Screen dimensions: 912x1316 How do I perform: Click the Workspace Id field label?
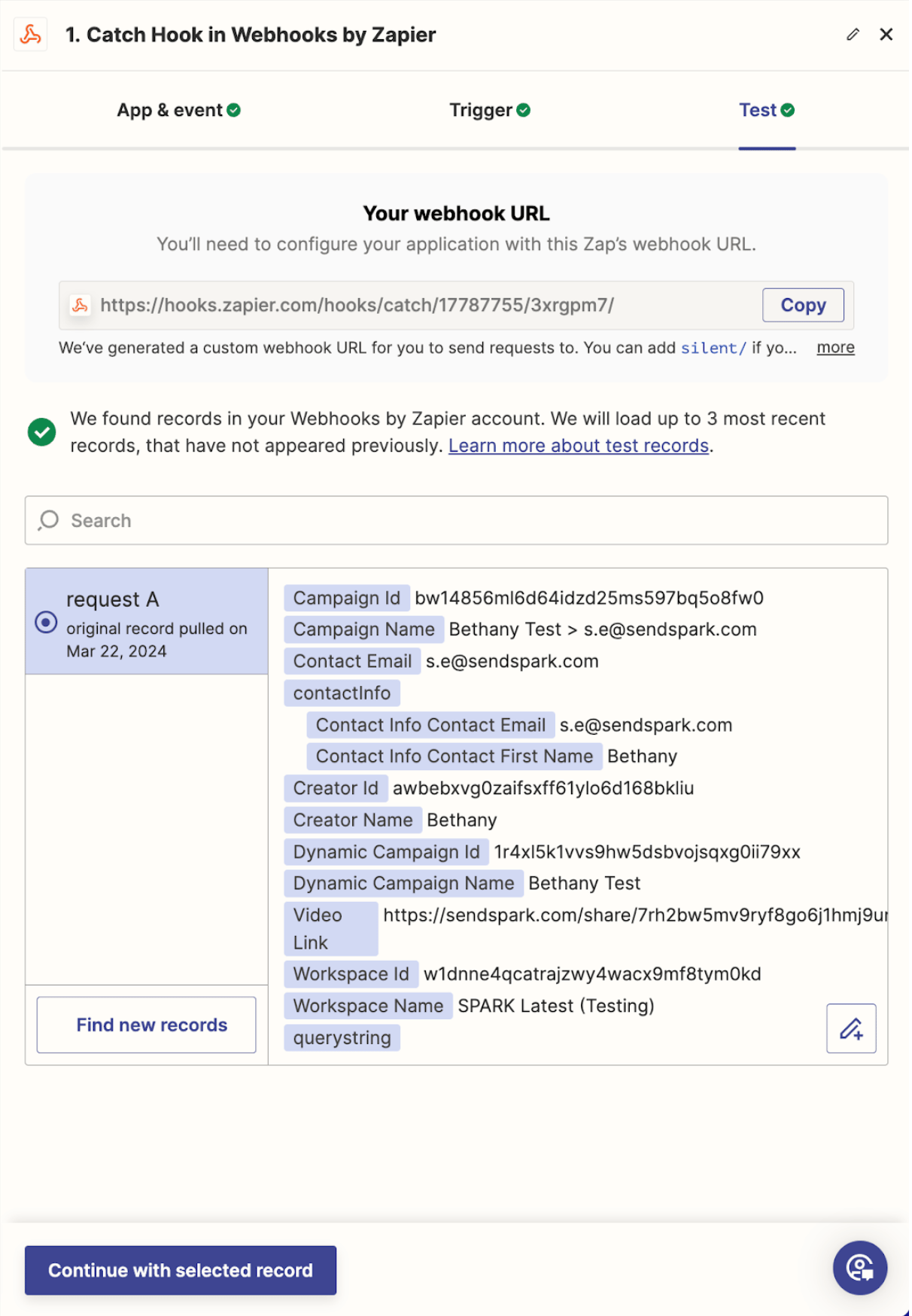point(351,974)
